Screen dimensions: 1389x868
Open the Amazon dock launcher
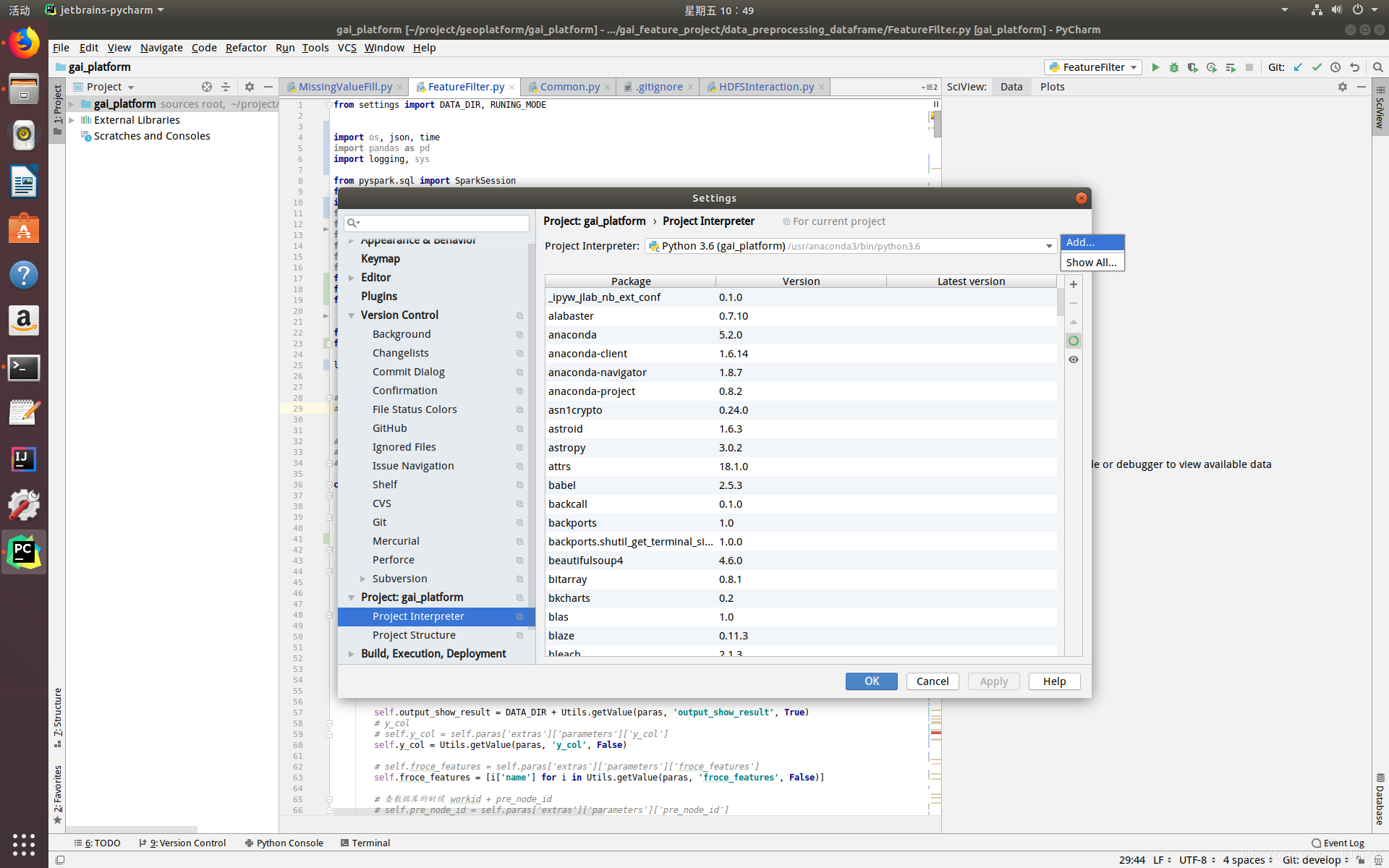tap(24, 320)
